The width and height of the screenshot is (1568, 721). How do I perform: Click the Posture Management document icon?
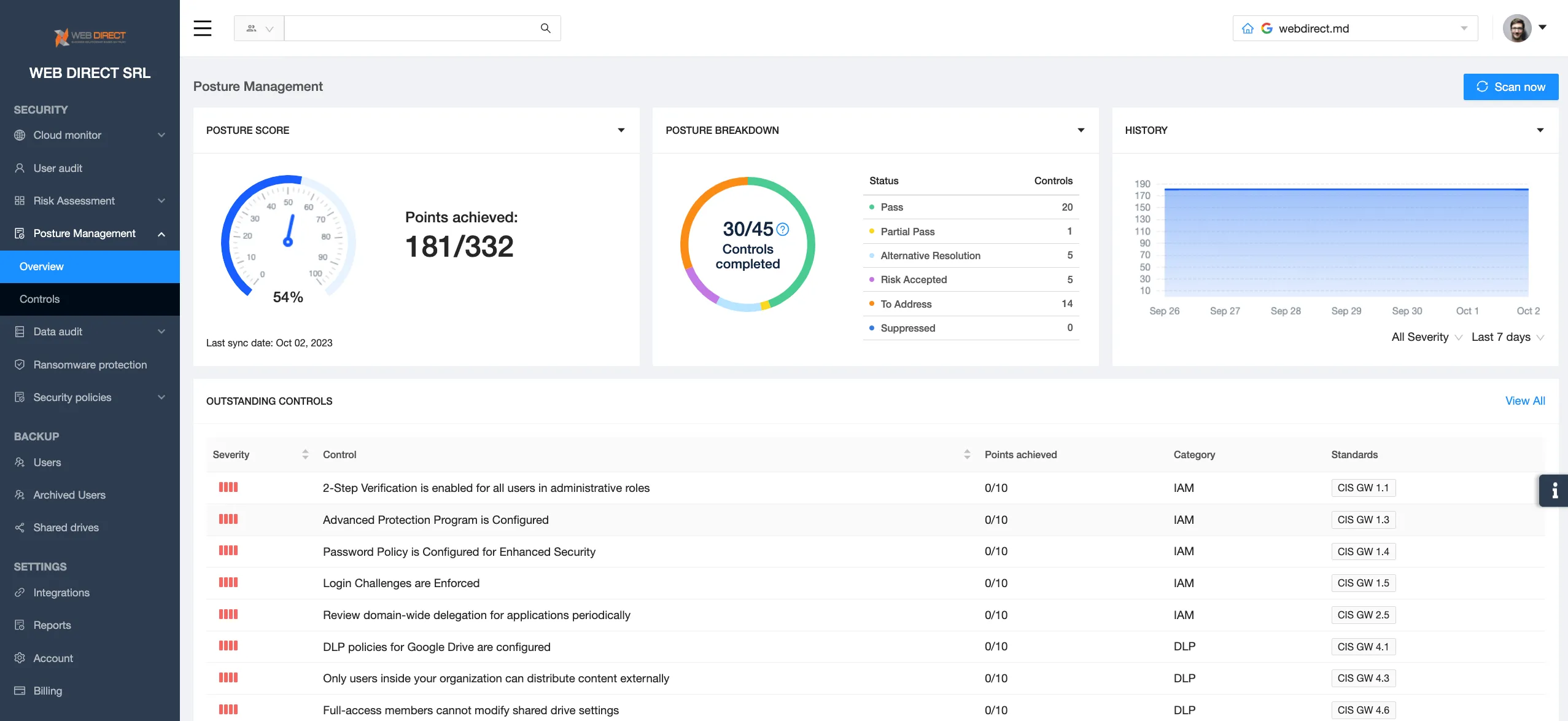20,233
